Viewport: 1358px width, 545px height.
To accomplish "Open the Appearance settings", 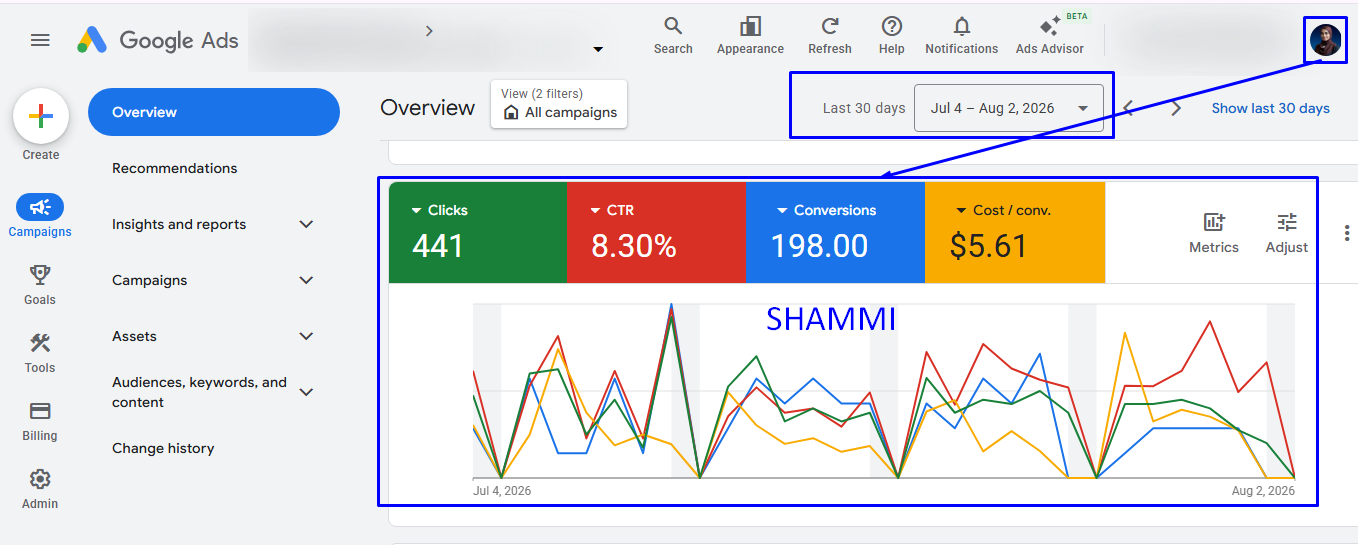I will [750, 36].
